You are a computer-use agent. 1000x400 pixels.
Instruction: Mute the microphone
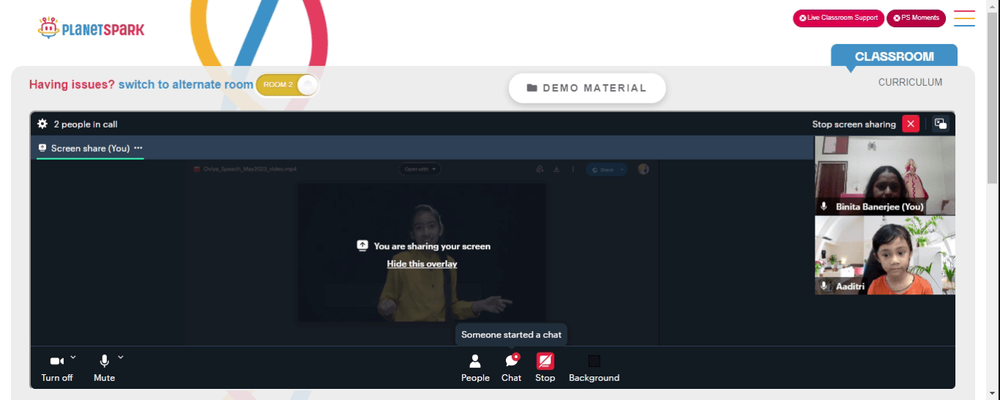(x=104, y=368)
